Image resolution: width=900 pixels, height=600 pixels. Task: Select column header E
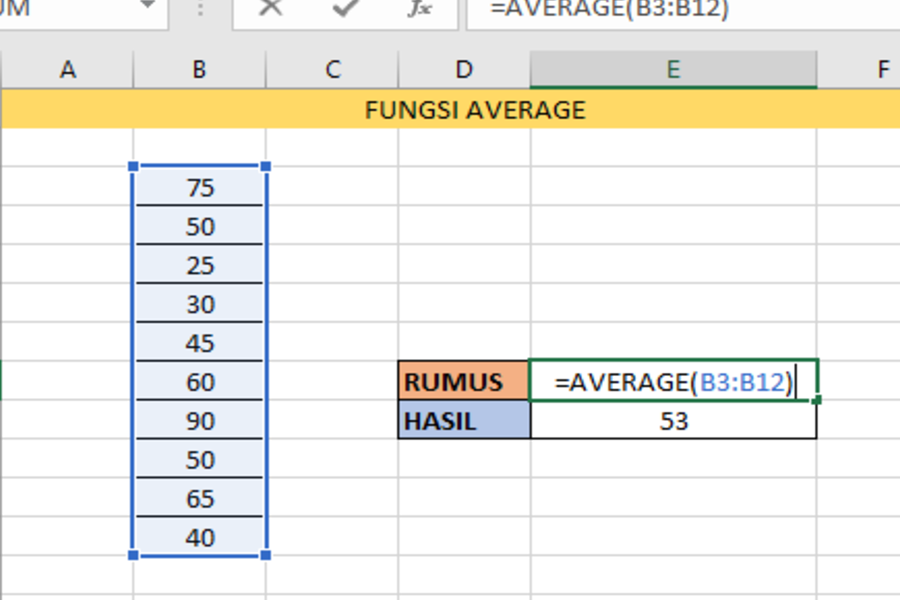(x=673, y=70)
